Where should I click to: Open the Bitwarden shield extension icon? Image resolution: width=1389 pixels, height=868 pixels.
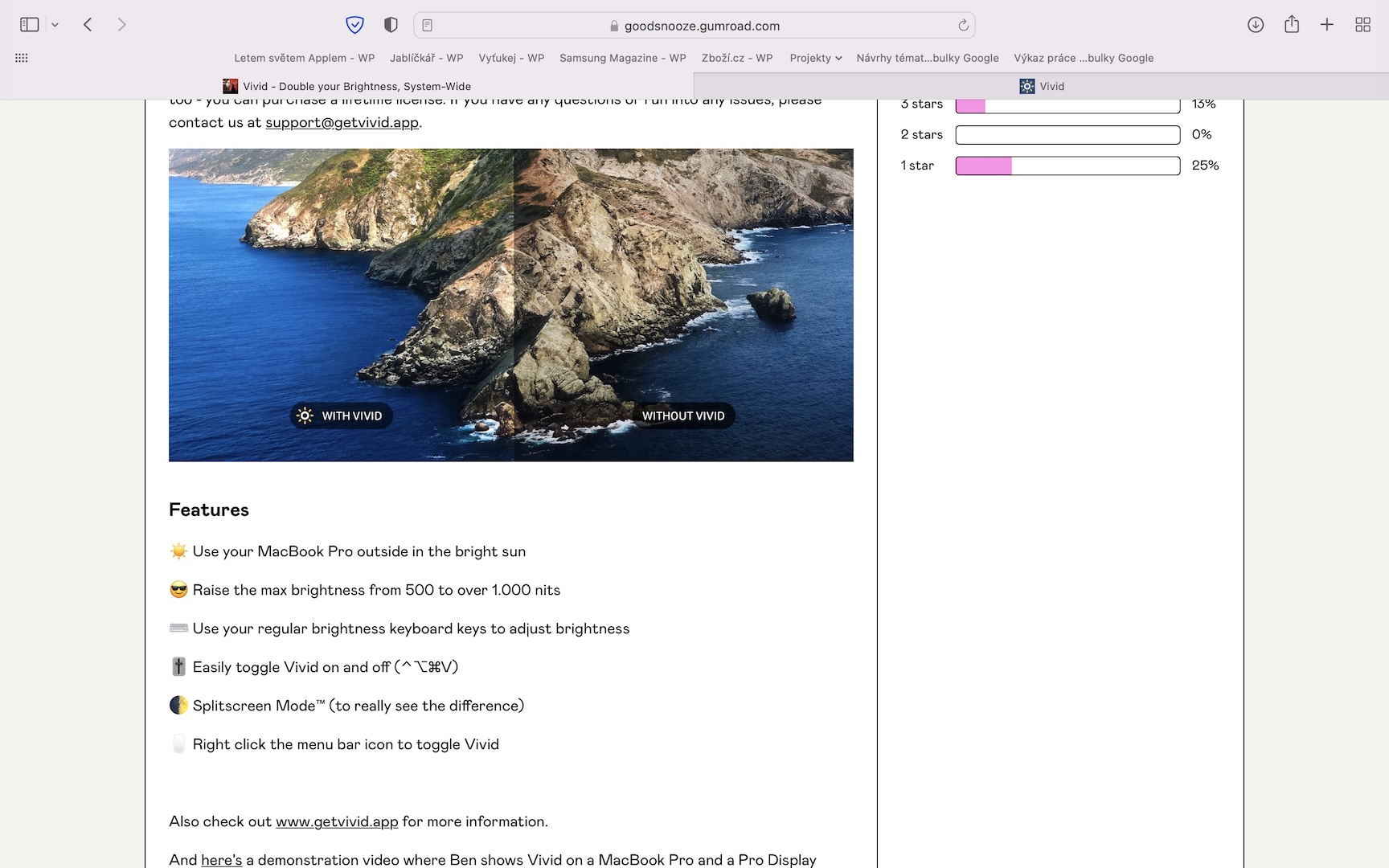tap(354, 25)
